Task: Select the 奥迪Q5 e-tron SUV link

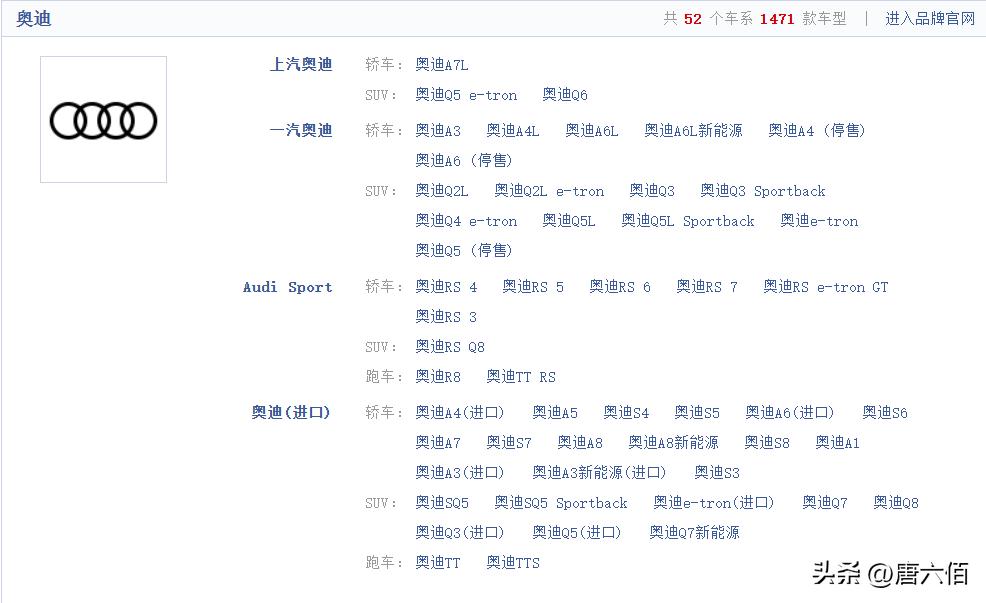Action: pyautogui.click(x=465, y=95)
